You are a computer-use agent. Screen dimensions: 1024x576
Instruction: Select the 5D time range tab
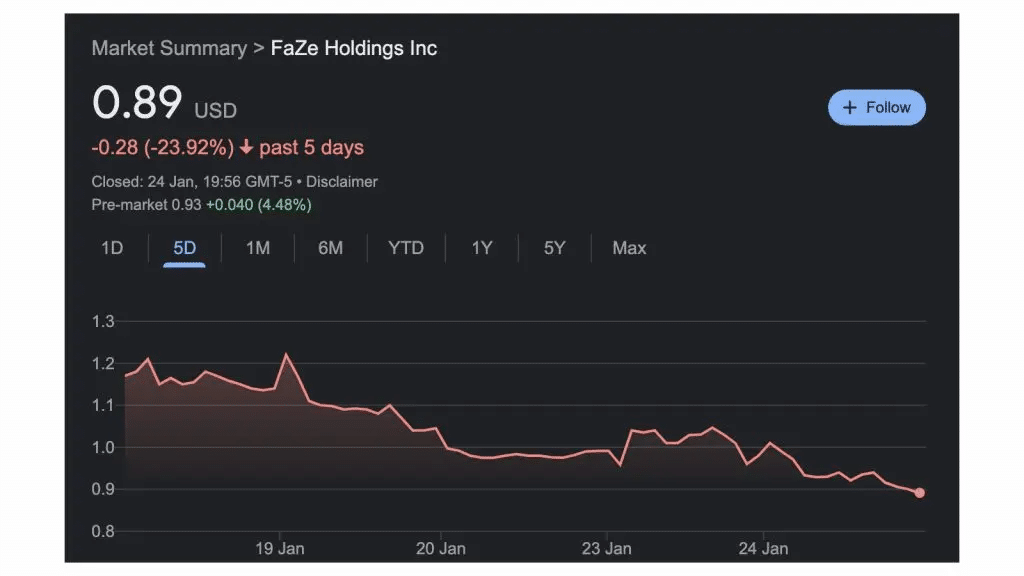coord(185,248)
